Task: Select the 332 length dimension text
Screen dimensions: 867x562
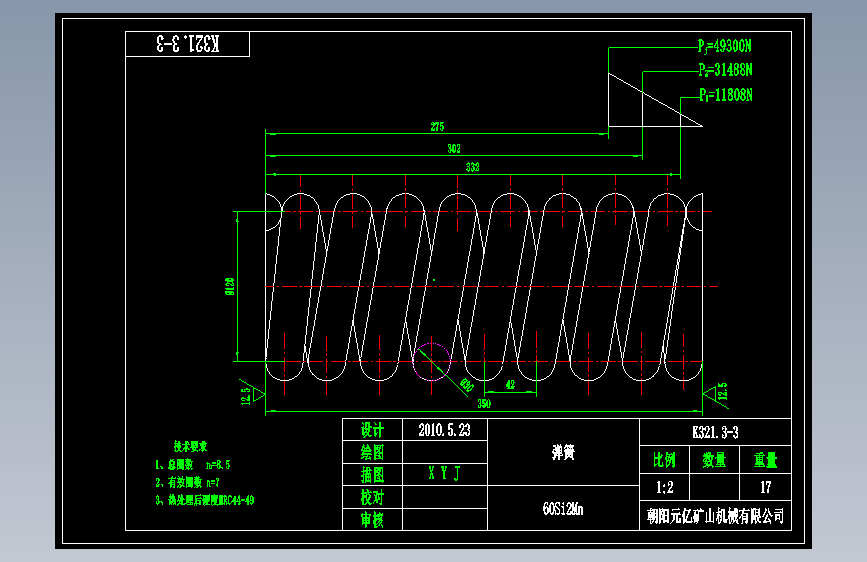Action: 472,167
